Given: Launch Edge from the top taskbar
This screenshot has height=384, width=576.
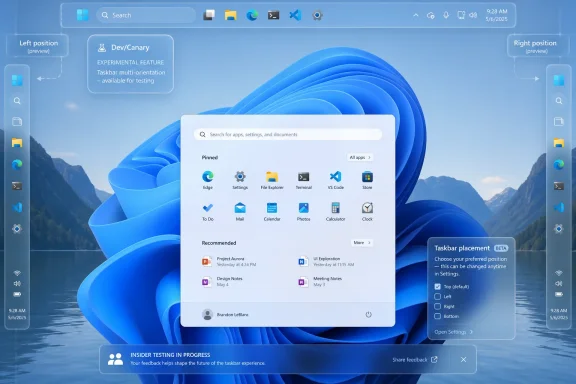Looking at the screenshot, I should point(252,15).
